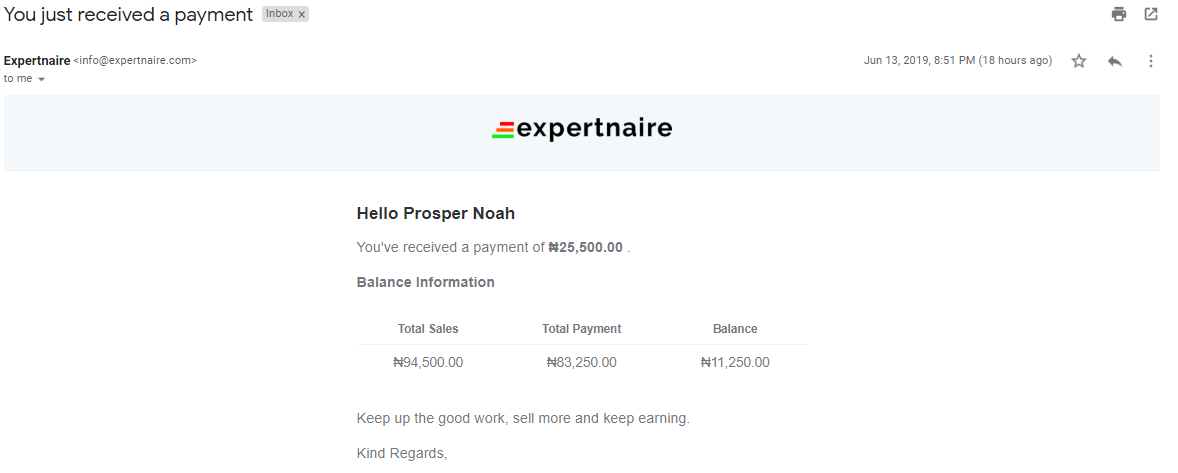The width and height of the screenshot is (1178, 473).
Task: Click the payment amount ₦25,500.00
Action: (585, 247)
